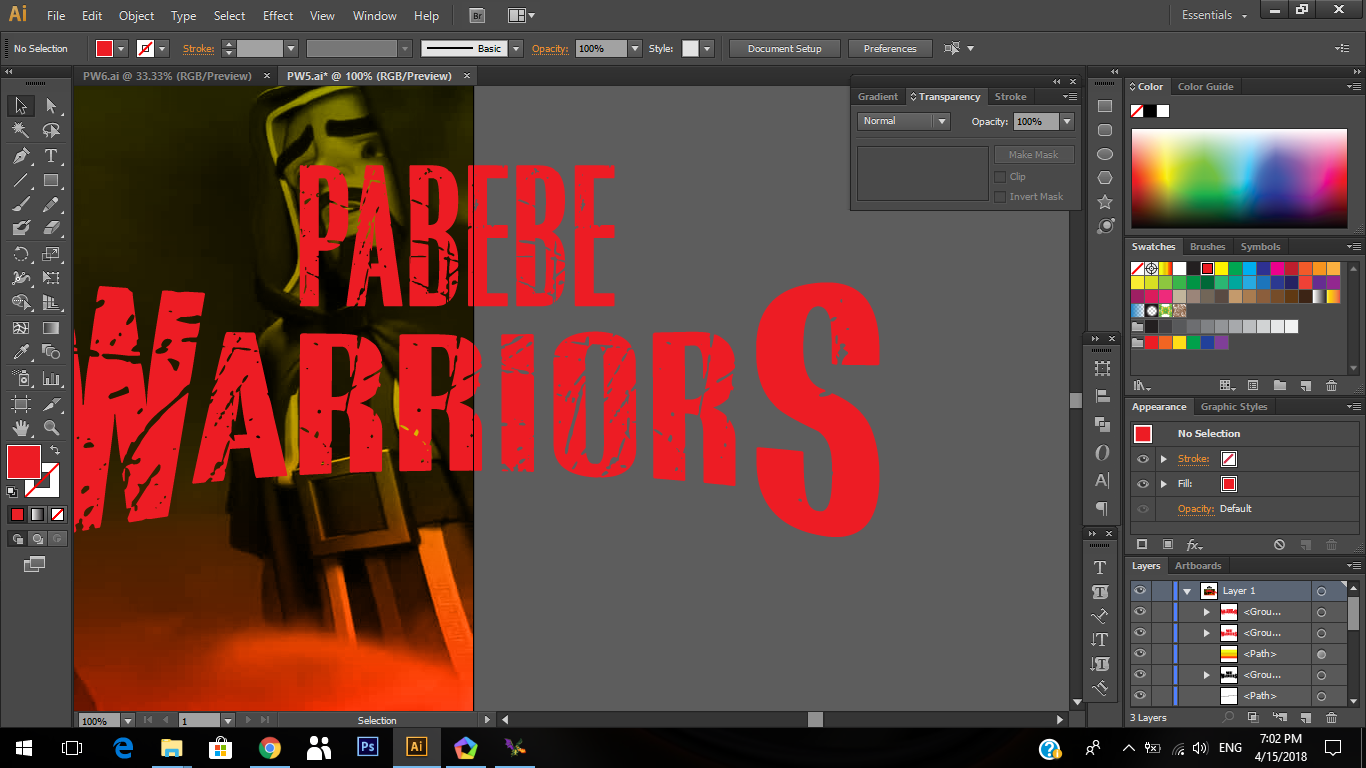Expand the first Group sublayer

(x=1207, y=612)
